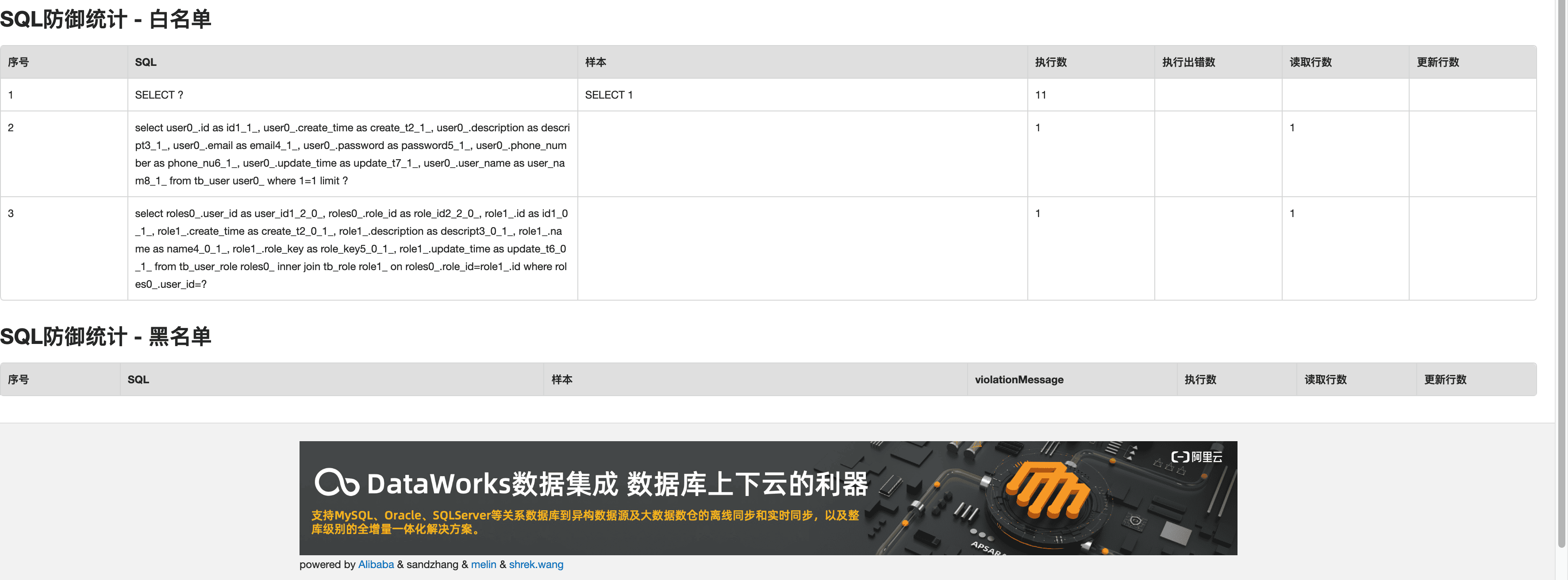Open the melin footer link
The width and height of the screenshot is (1568, 580).
tap(483, 564)
